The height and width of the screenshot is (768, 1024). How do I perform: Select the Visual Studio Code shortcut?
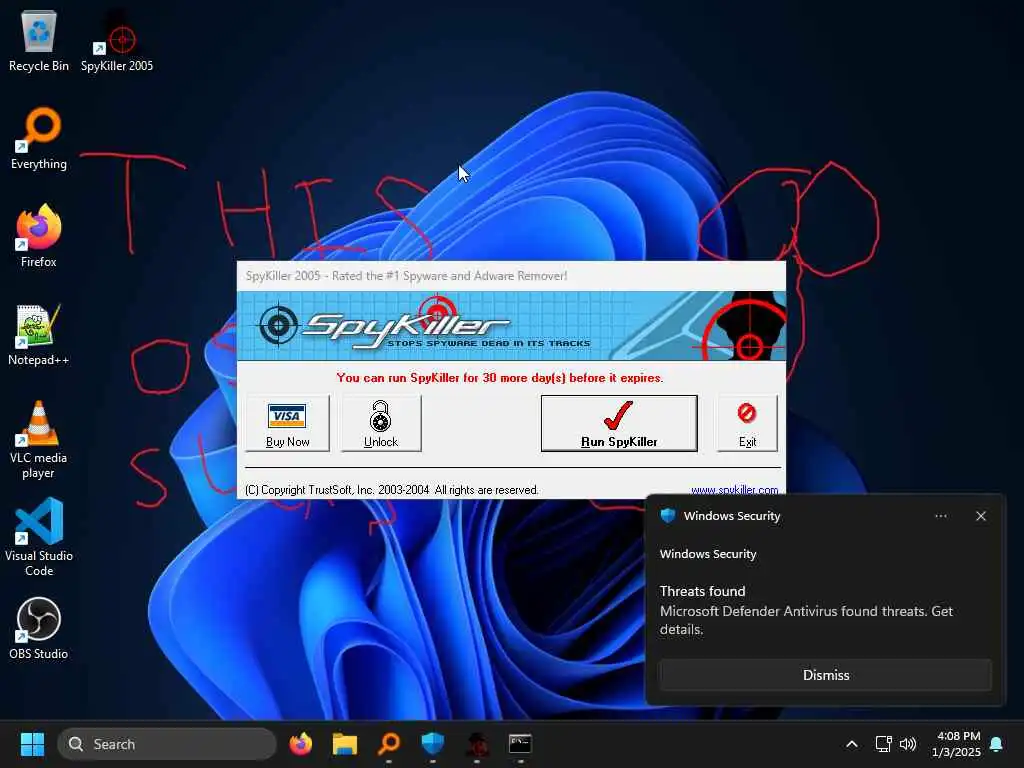tap(39, 537)
